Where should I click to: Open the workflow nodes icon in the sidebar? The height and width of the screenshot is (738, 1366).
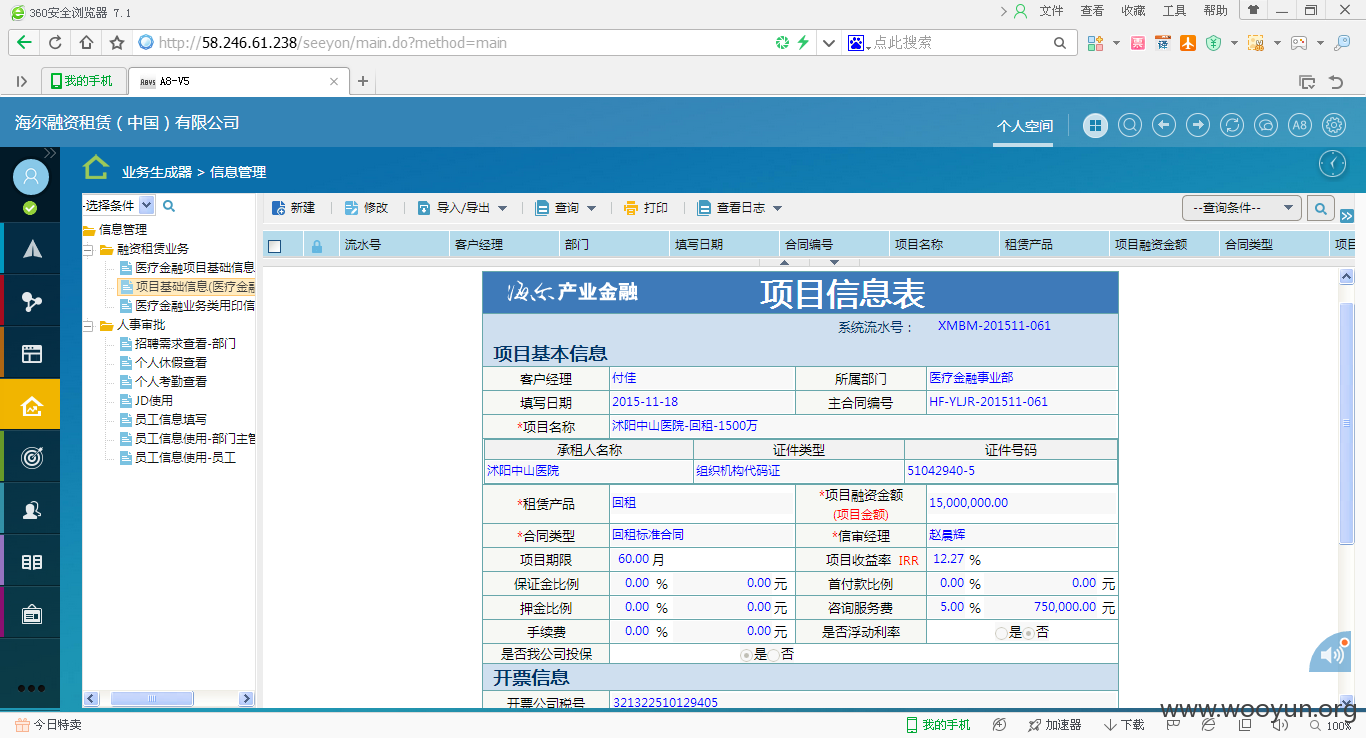click(x=31, y=301)
